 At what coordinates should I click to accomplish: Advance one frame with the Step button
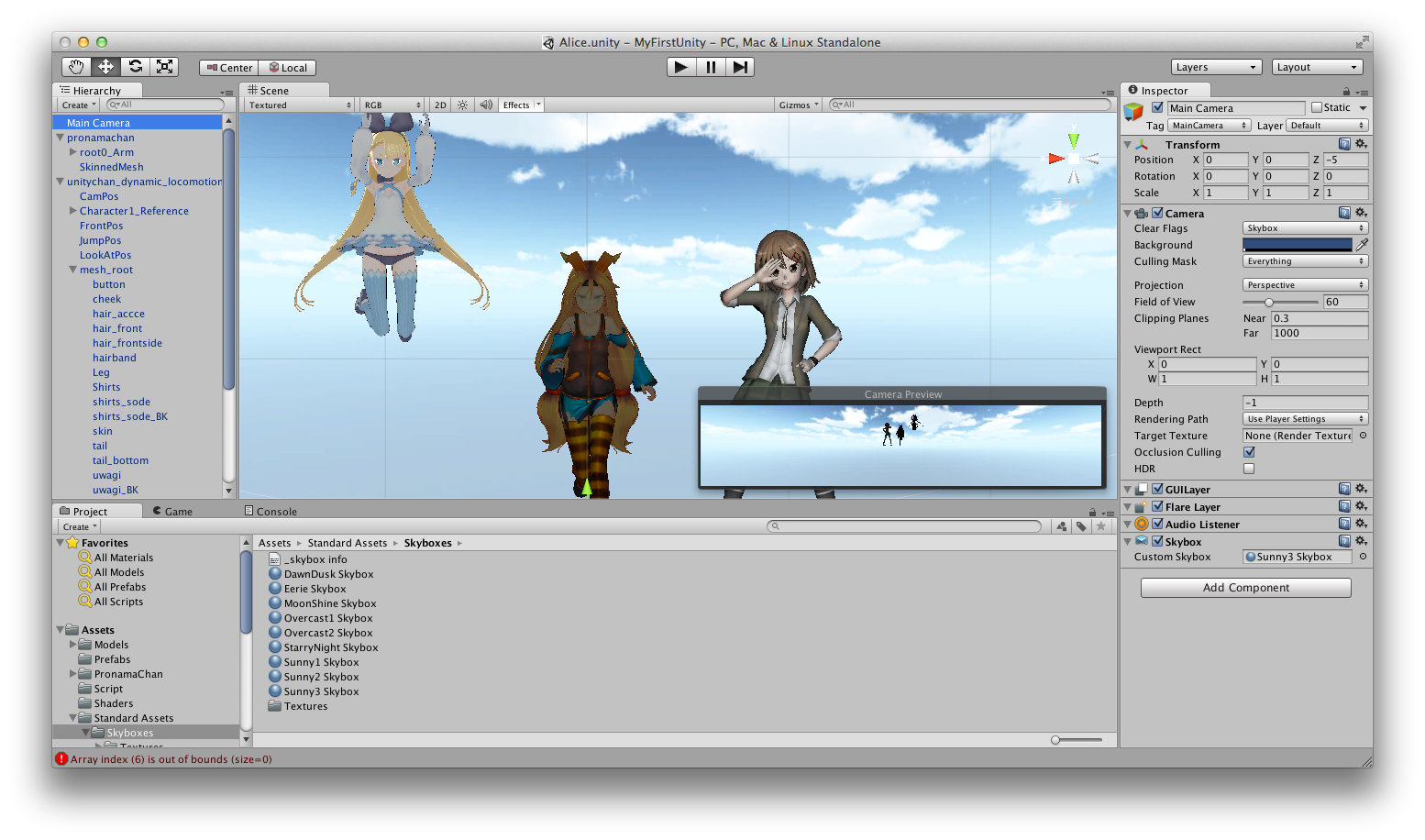click(x=740, y=67)
